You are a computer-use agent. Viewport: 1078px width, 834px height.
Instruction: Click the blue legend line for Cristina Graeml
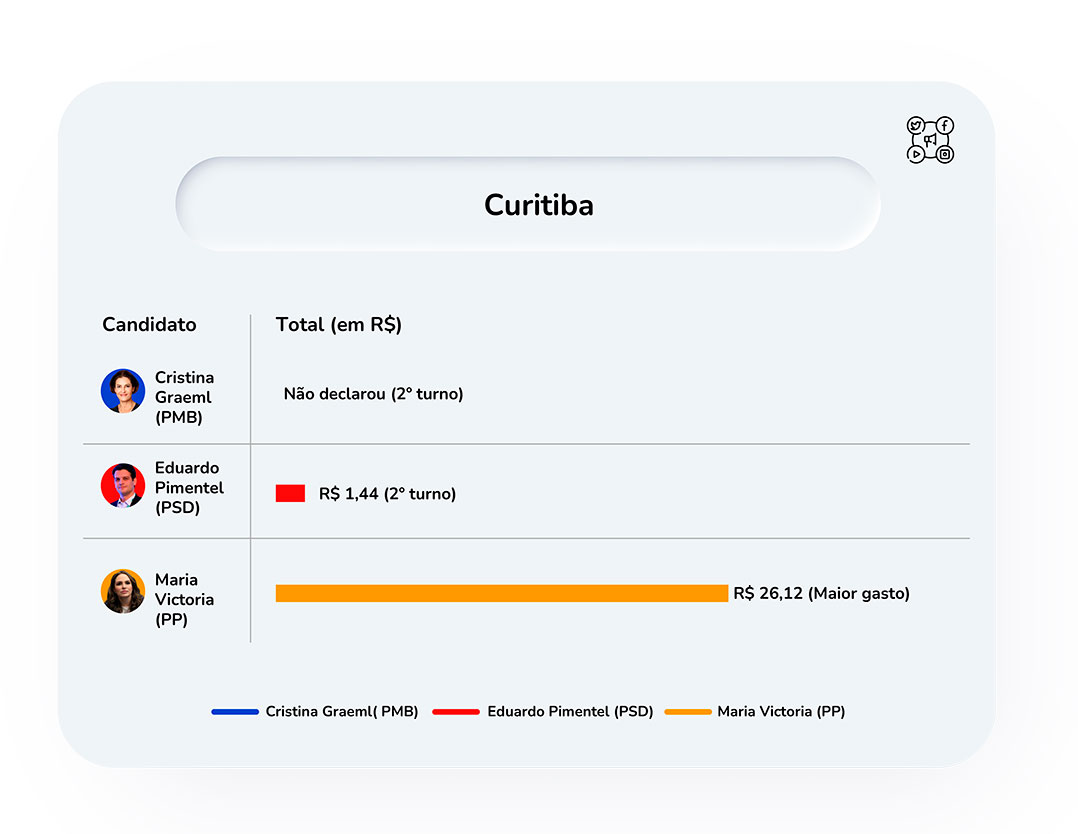[235, 712]
